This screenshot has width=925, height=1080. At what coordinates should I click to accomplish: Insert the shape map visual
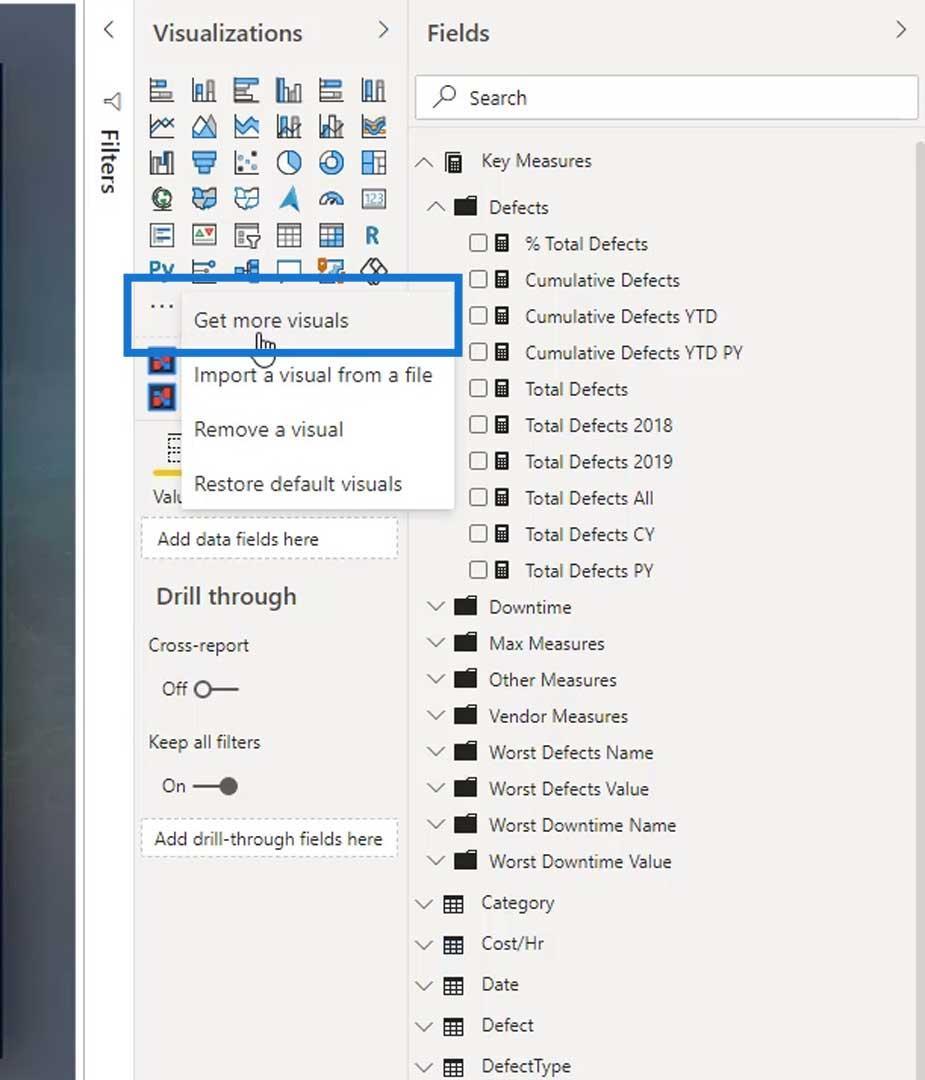tap(246, 199)
